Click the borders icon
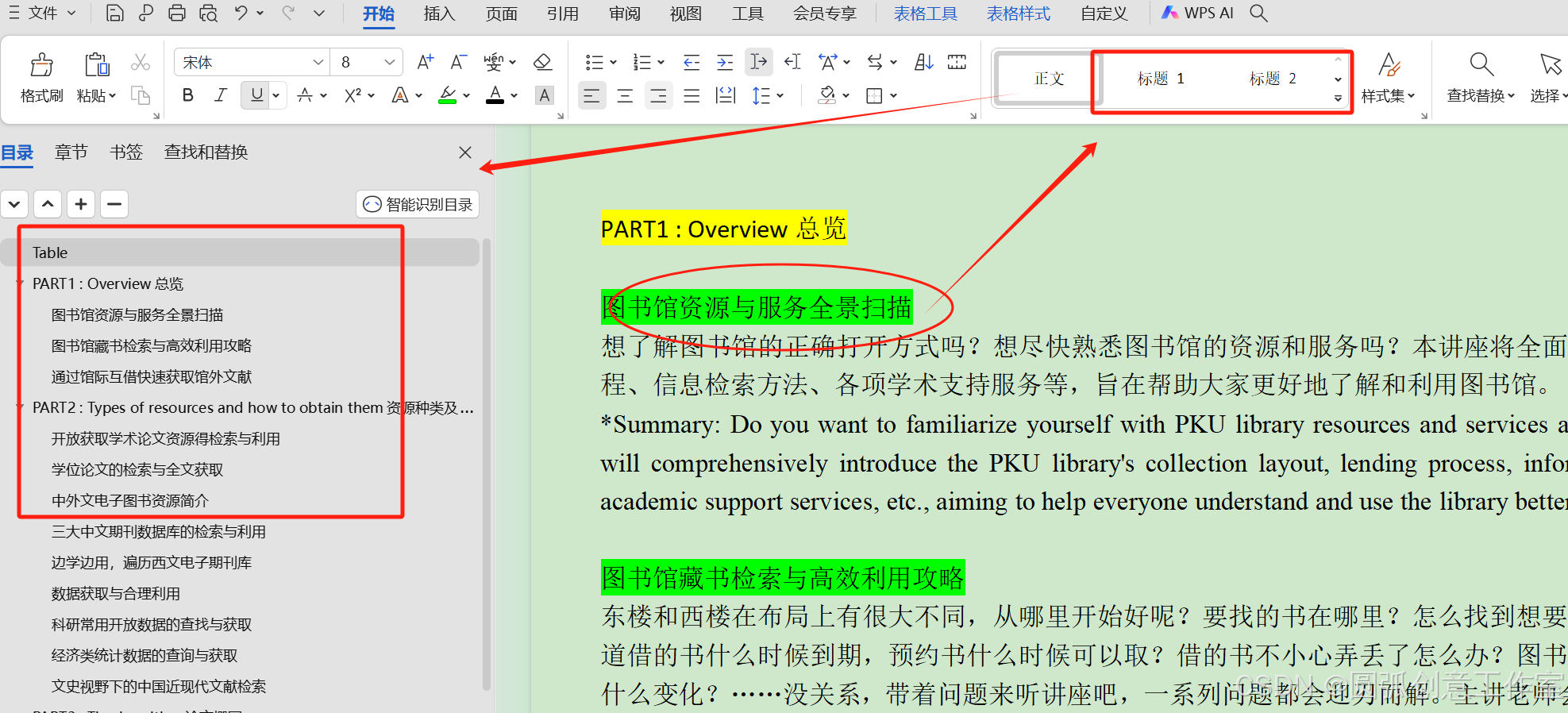Image resolution: width=1568 pixels, height=713 pixels. (x=874, y=96)
